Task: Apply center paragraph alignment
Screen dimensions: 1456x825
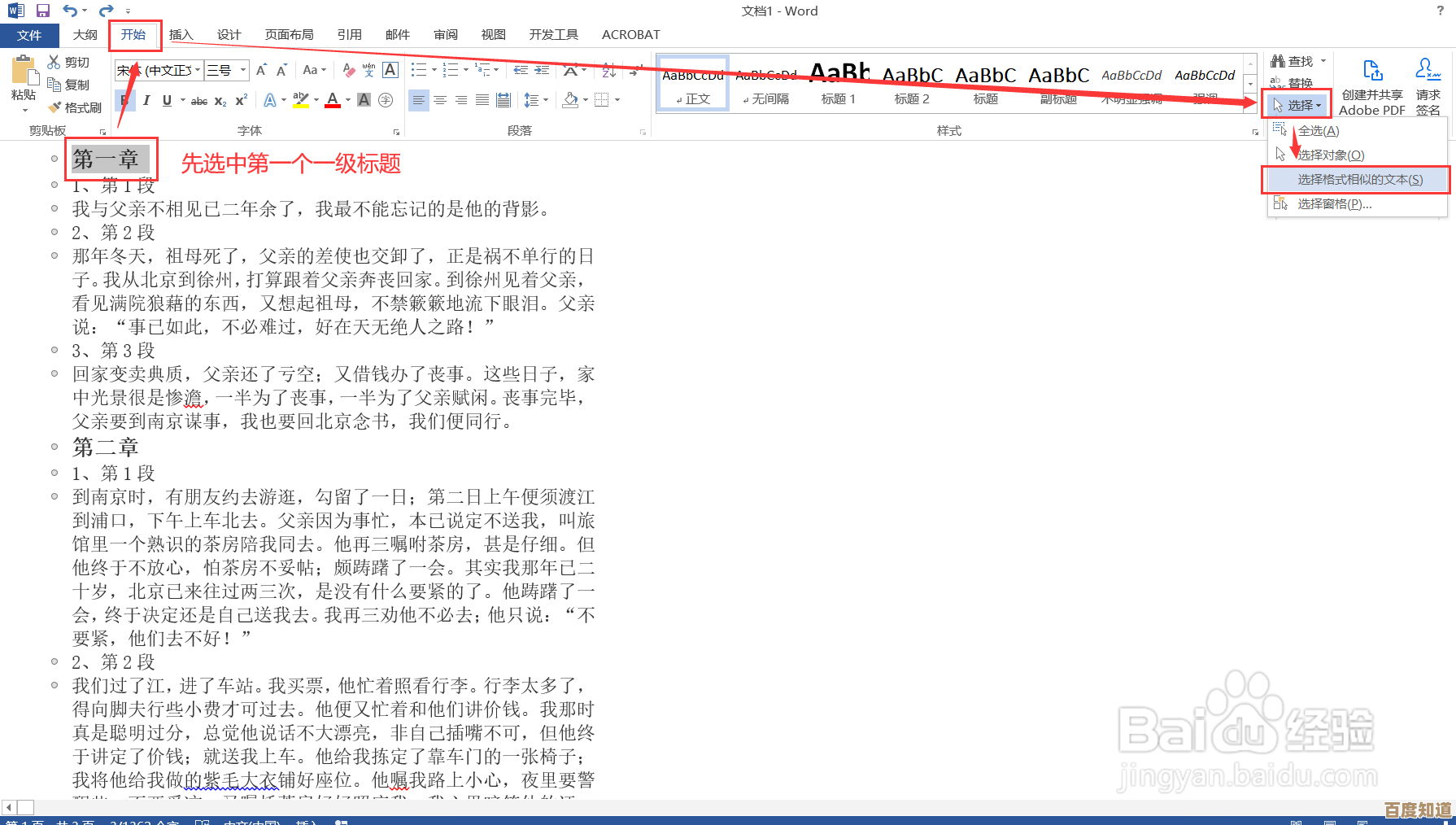Action: (440, 100)
